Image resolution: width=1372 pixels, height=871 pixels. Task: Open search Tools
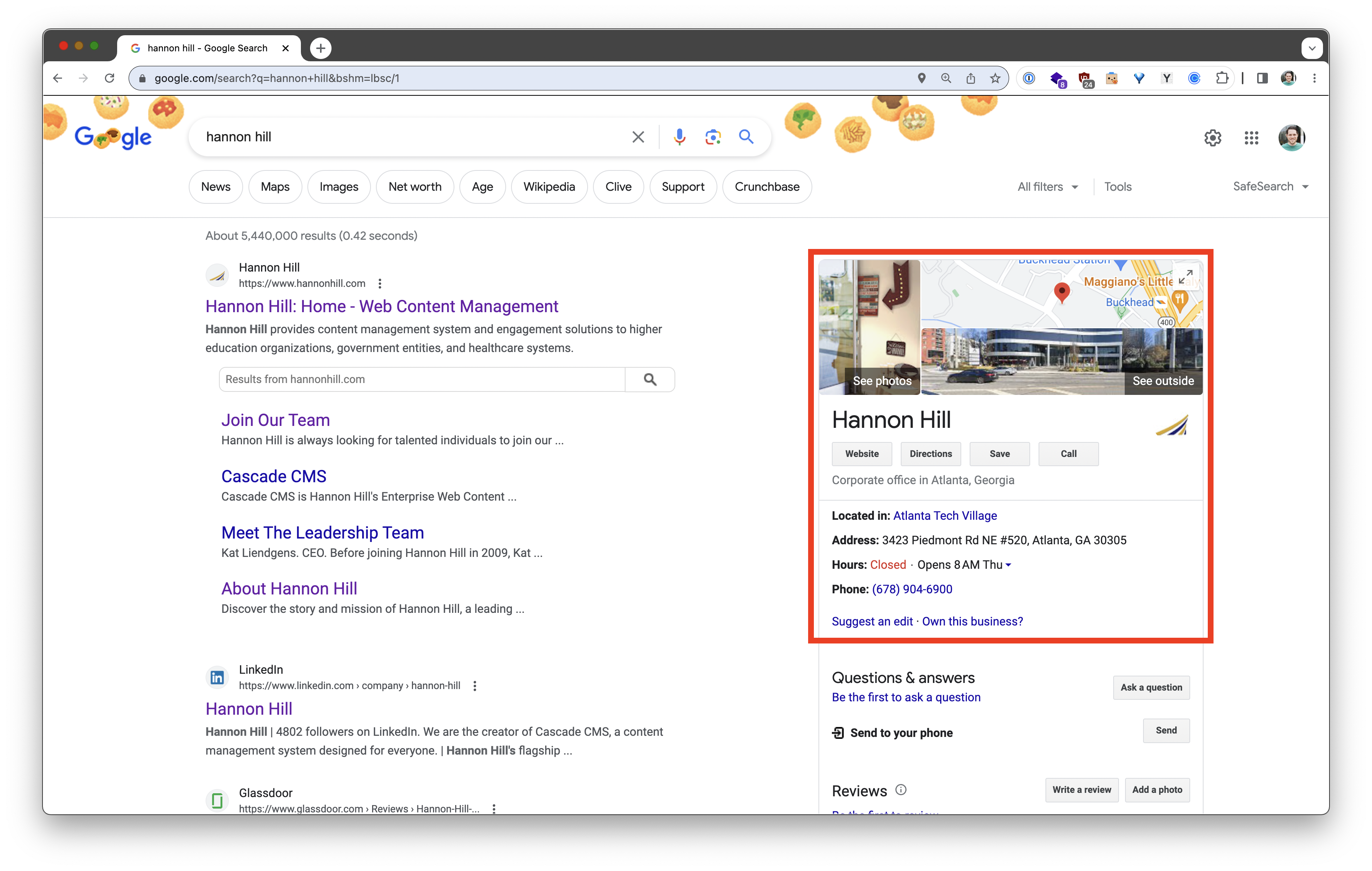[x=1117, y=187]
